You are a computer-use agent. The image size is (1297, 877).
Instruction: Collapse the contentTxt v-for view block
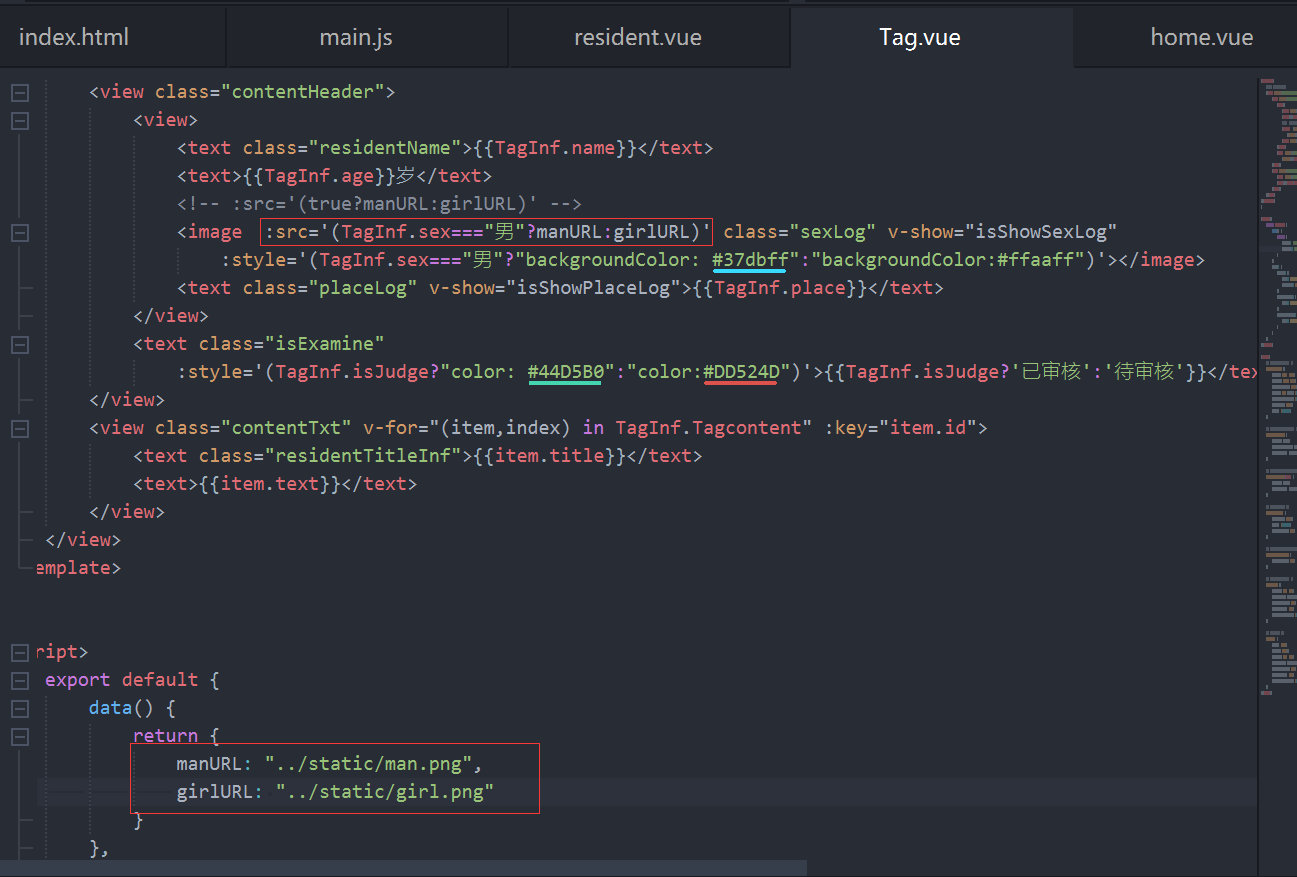[20, 429]
